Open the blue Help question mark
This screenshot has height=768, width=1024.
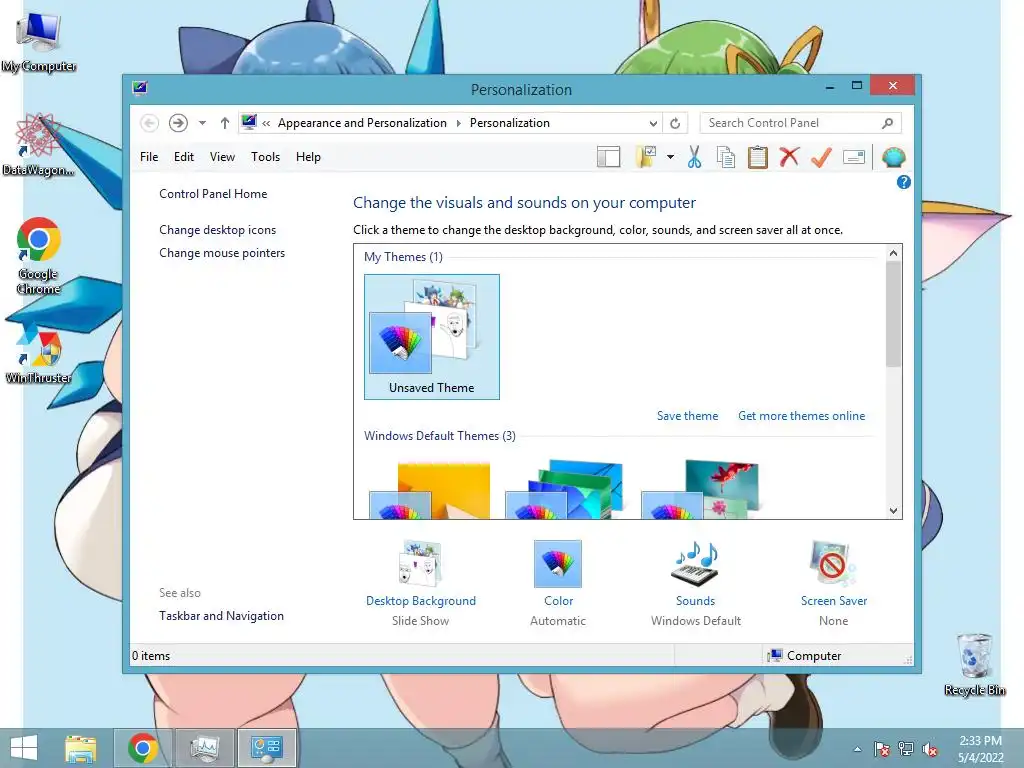tap(904, 182)
